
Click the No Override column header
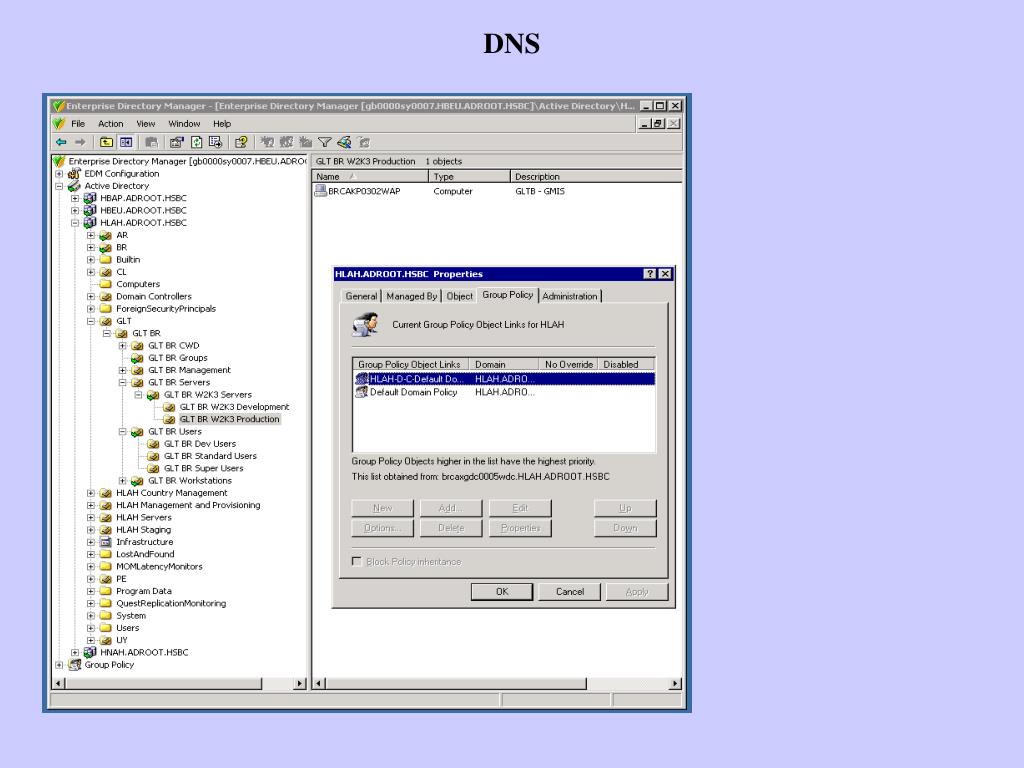568,364
